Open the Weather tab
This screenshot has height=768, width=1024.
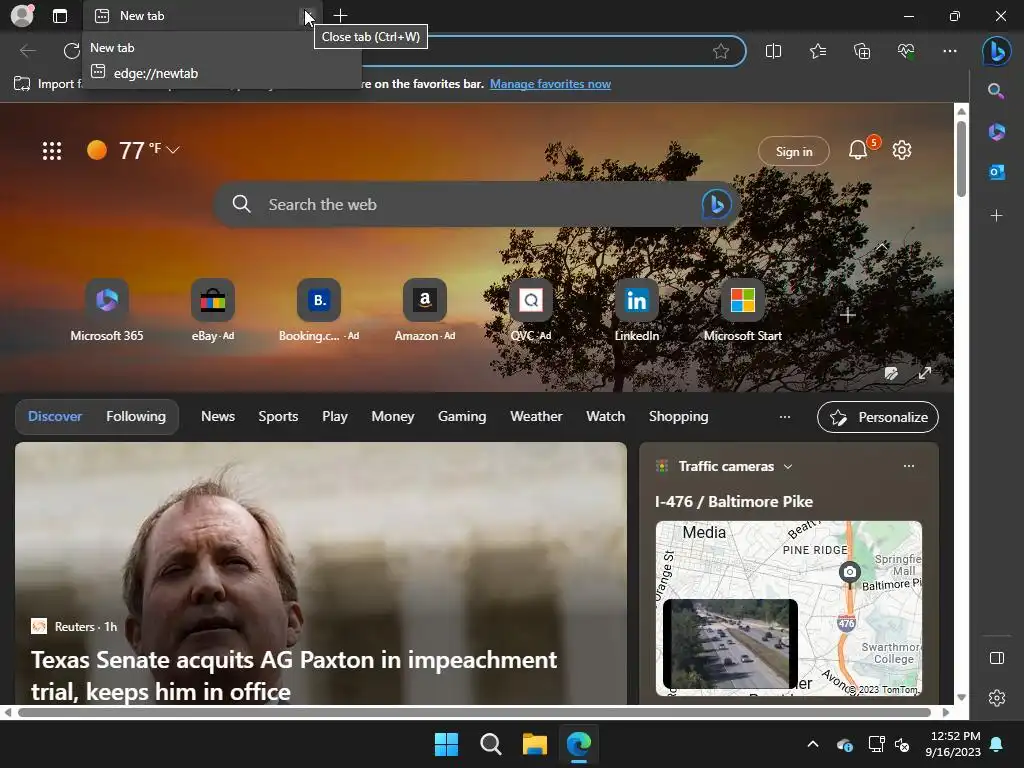(x=536, y=417)
